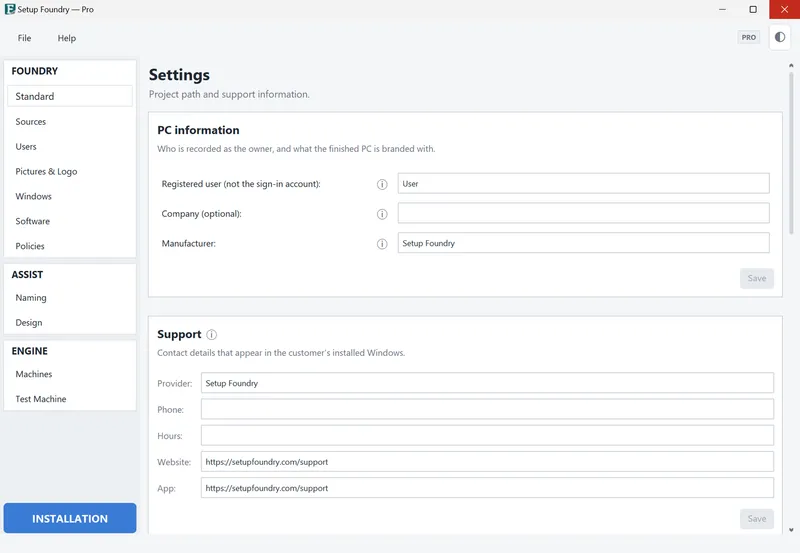Click the vertical scrollbar thumb
Screen dimensions: 800x553
(x=791, y=153)
